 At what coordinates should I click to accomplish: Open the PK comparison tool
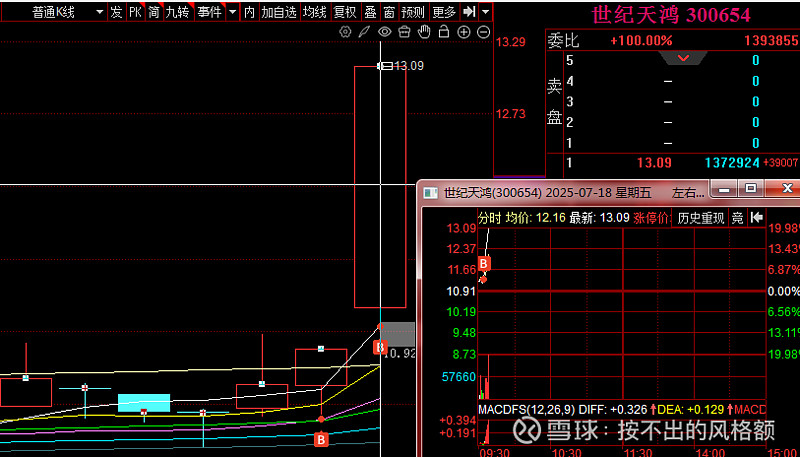point(135,12)
